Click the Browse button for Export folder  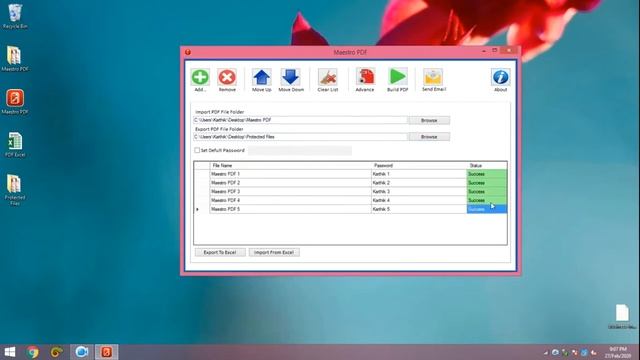tap(429, 137)
